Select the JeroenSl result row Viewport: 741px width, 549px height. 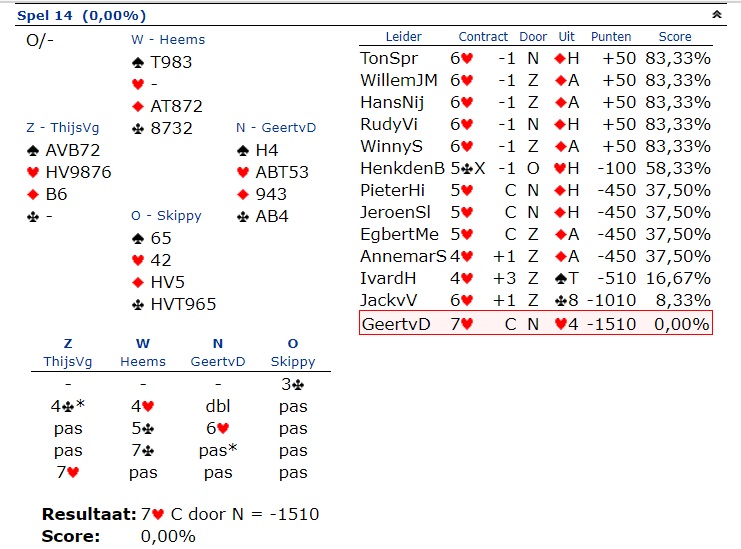(535, 212)
